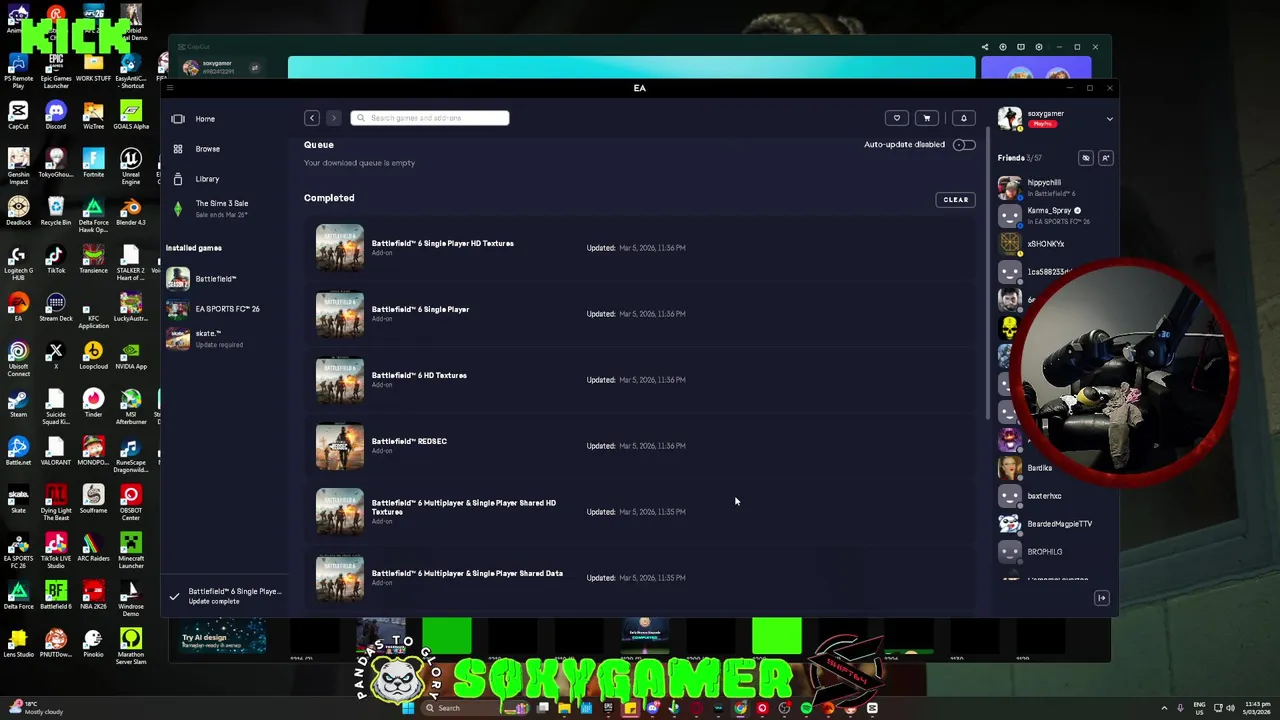Click the soxygamer profile avatar
The width and height of the screenshot is (1280, 720).
tap(1010, 118)
